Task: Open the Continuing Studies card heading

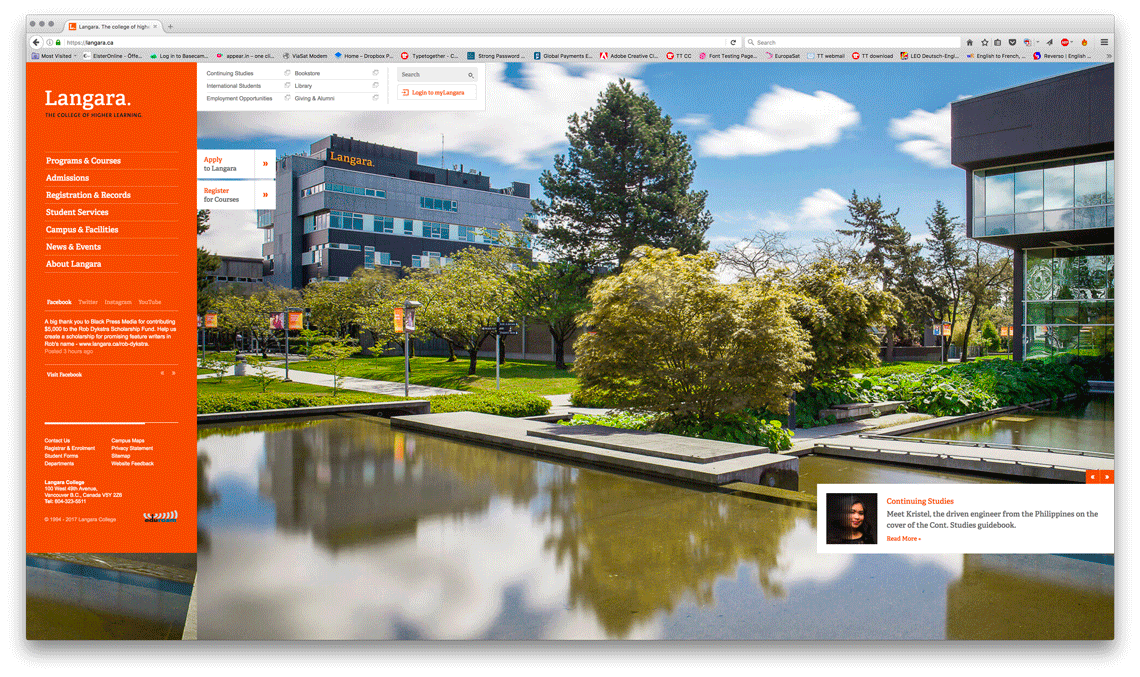Action: (920, 501)
